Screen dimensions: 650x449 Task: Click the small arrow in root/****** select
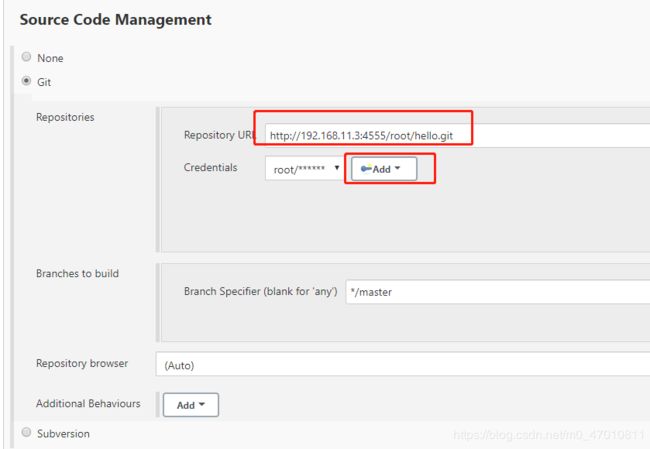coord(337,168)
